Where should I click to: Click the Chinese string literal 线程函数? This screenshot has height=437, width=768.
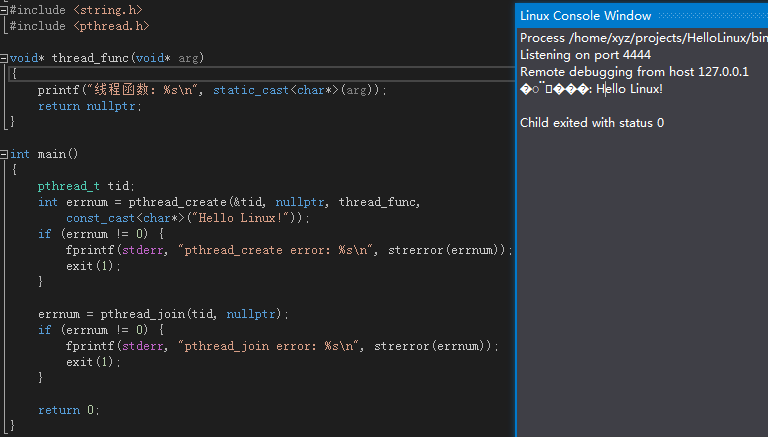pyautogui.click(x=121, y=90)
